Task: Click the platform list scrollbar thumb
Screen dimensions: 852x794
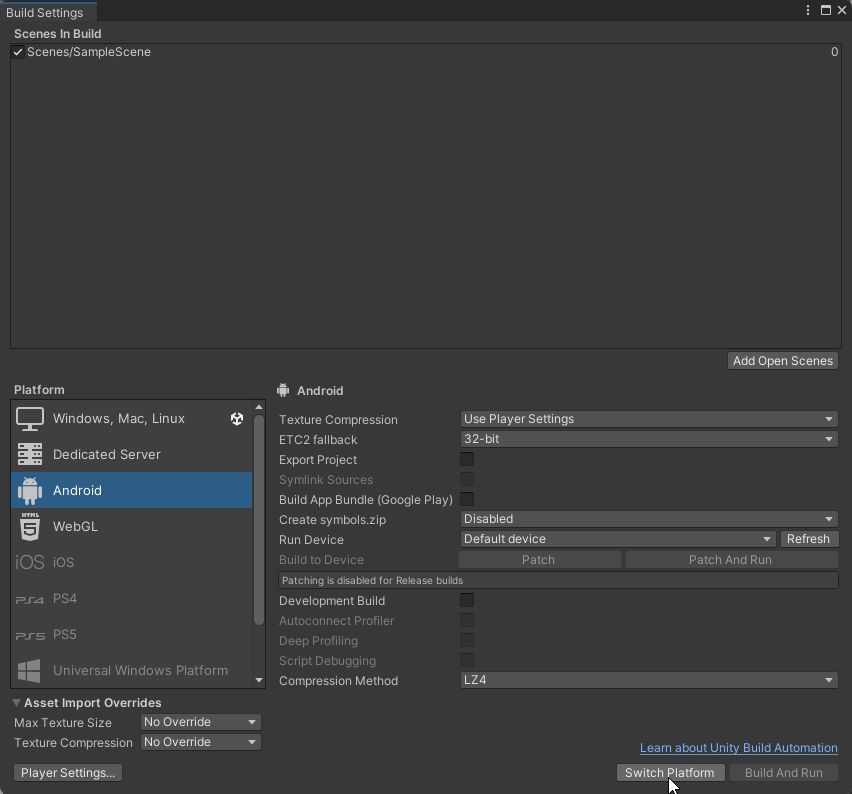Action: click(x=259, y=520)
